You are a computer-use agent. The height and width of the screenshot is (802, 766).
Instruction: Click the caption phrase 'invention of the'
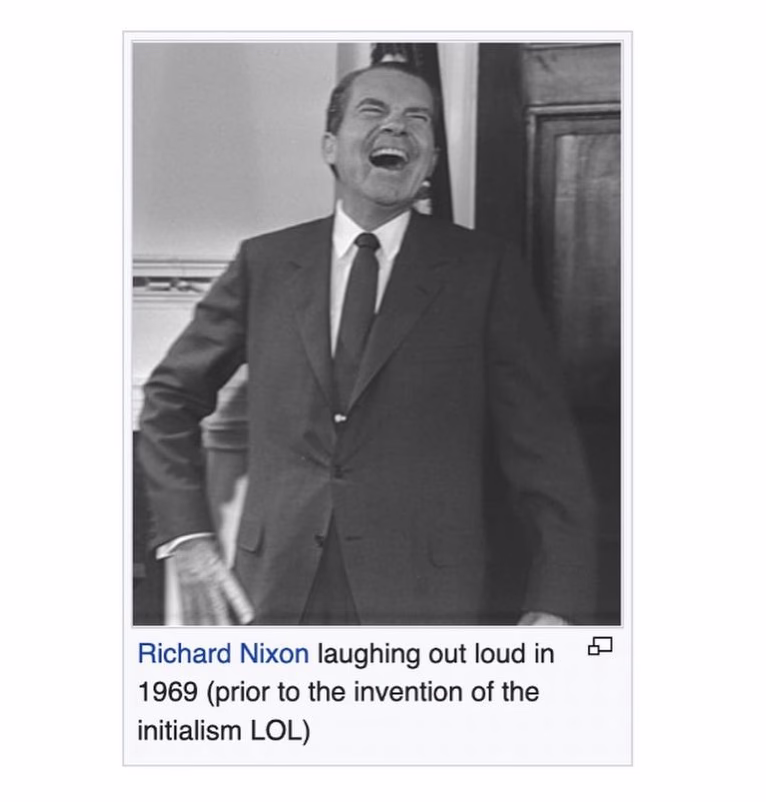[446, 692]
